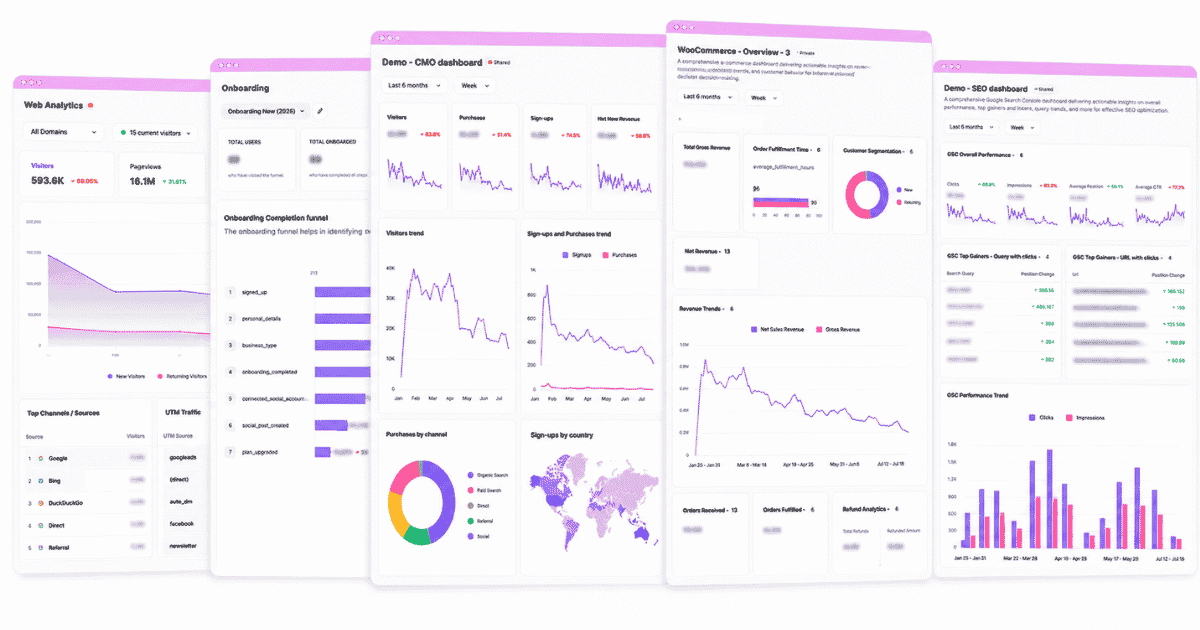Open the Week dropdown in SEO dashboard
This screenshot has width=1200, height=630.
(x=1020, y=127)
